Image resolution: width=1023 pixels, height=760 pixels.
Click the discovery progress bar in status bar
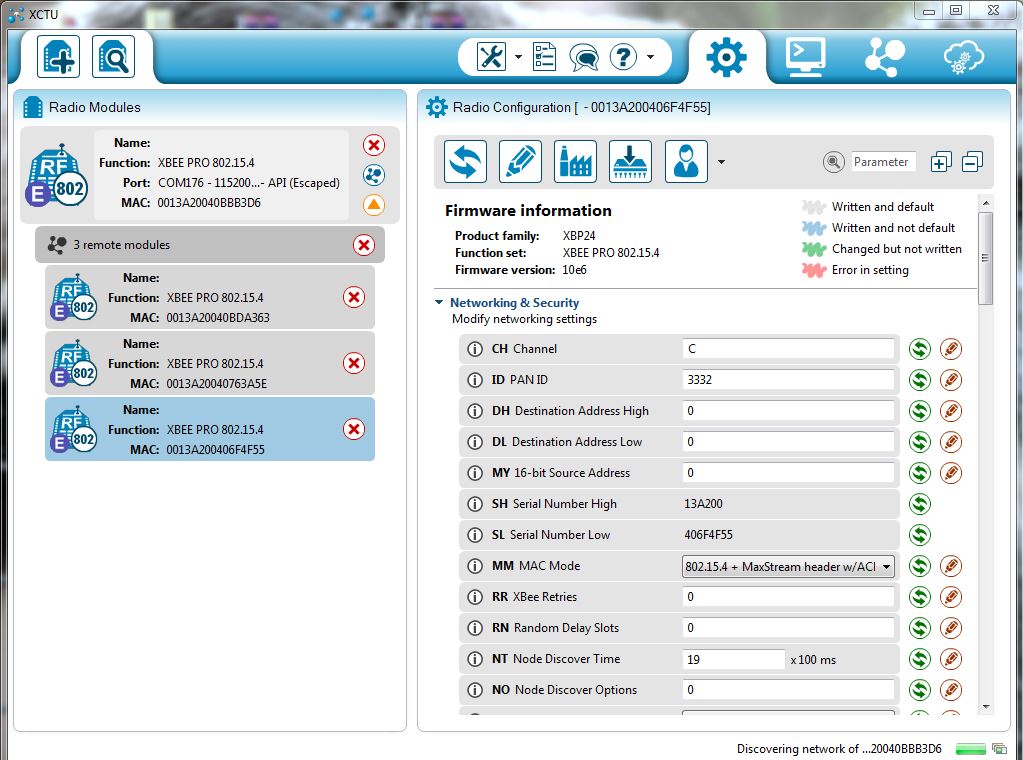(x=971, y=748)
